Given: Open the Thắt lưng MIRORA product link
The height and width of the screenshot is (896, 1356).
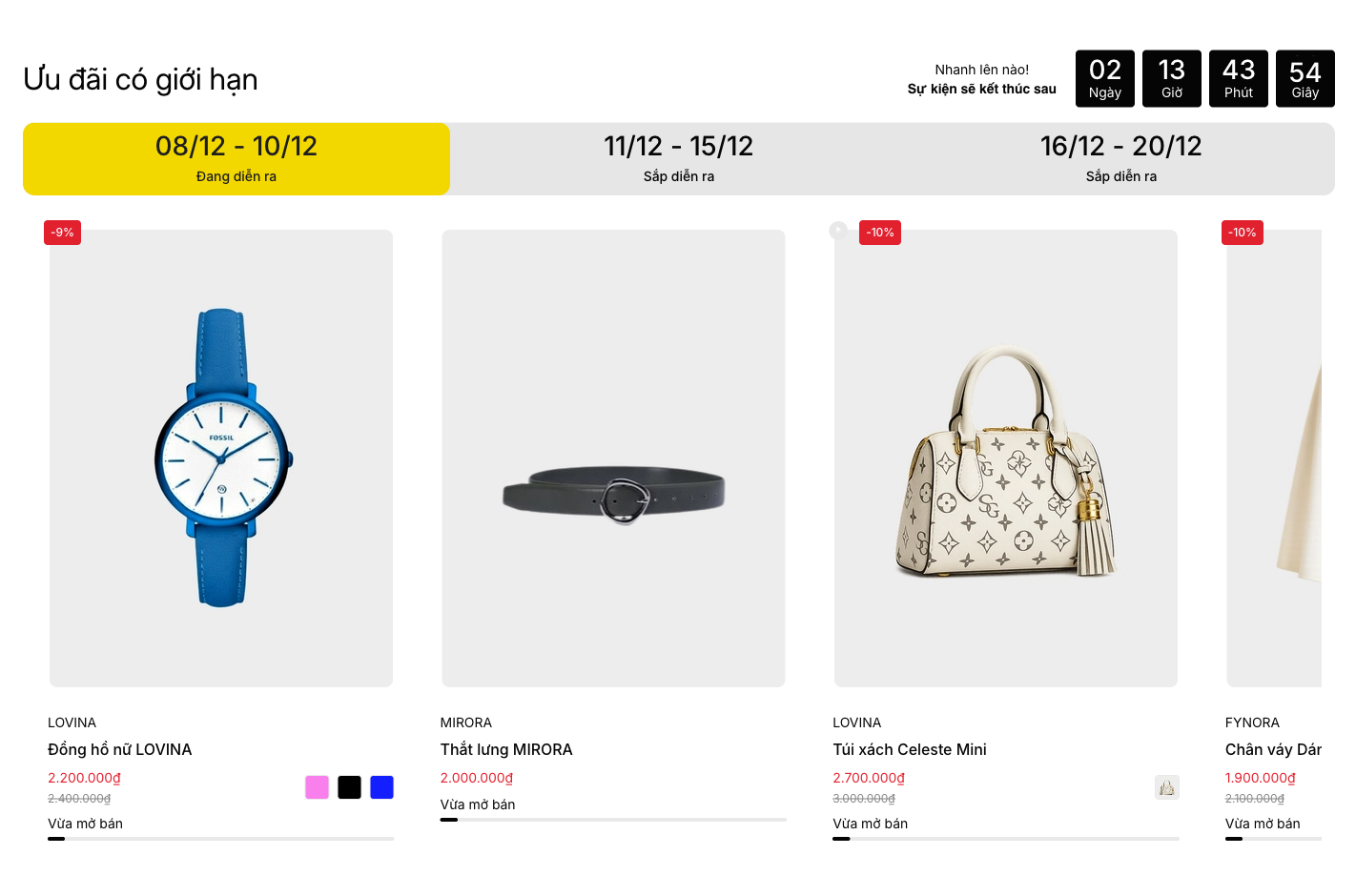Looking at the screenshot, I should click(506, 749).
